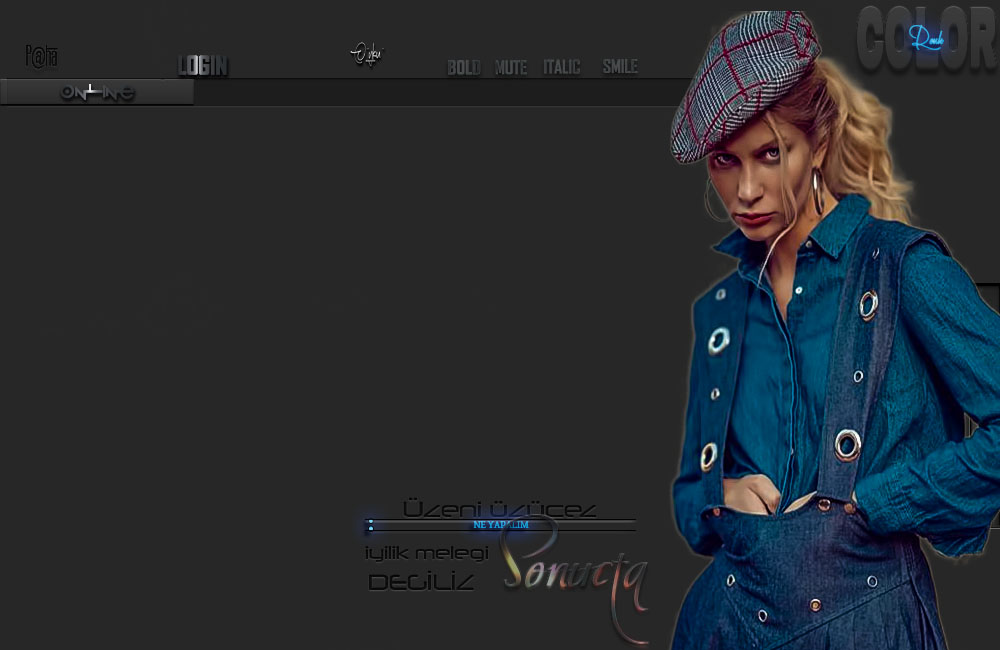This screenshot has height=650, width=1000.
Task: Click the empty chat message area
Action: pos(330,300)
